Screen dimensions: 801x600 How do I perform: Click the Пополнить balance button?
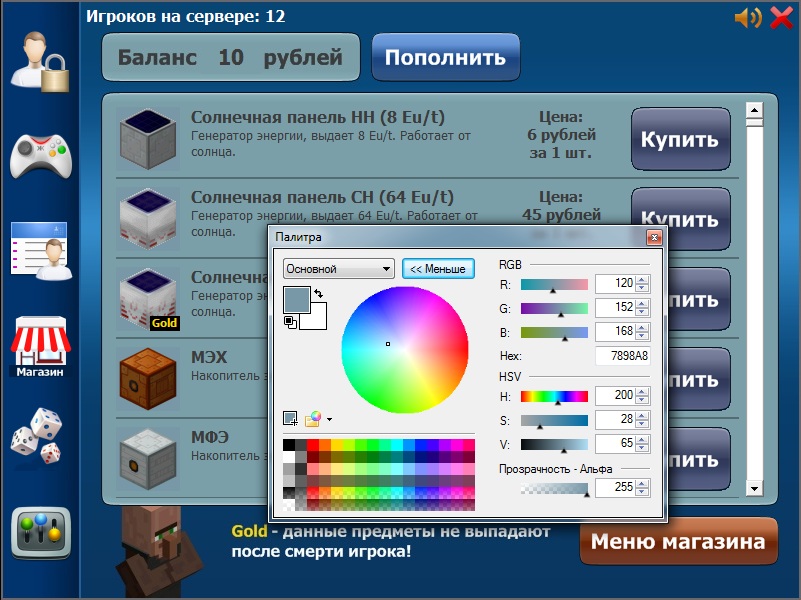(445, 57)
